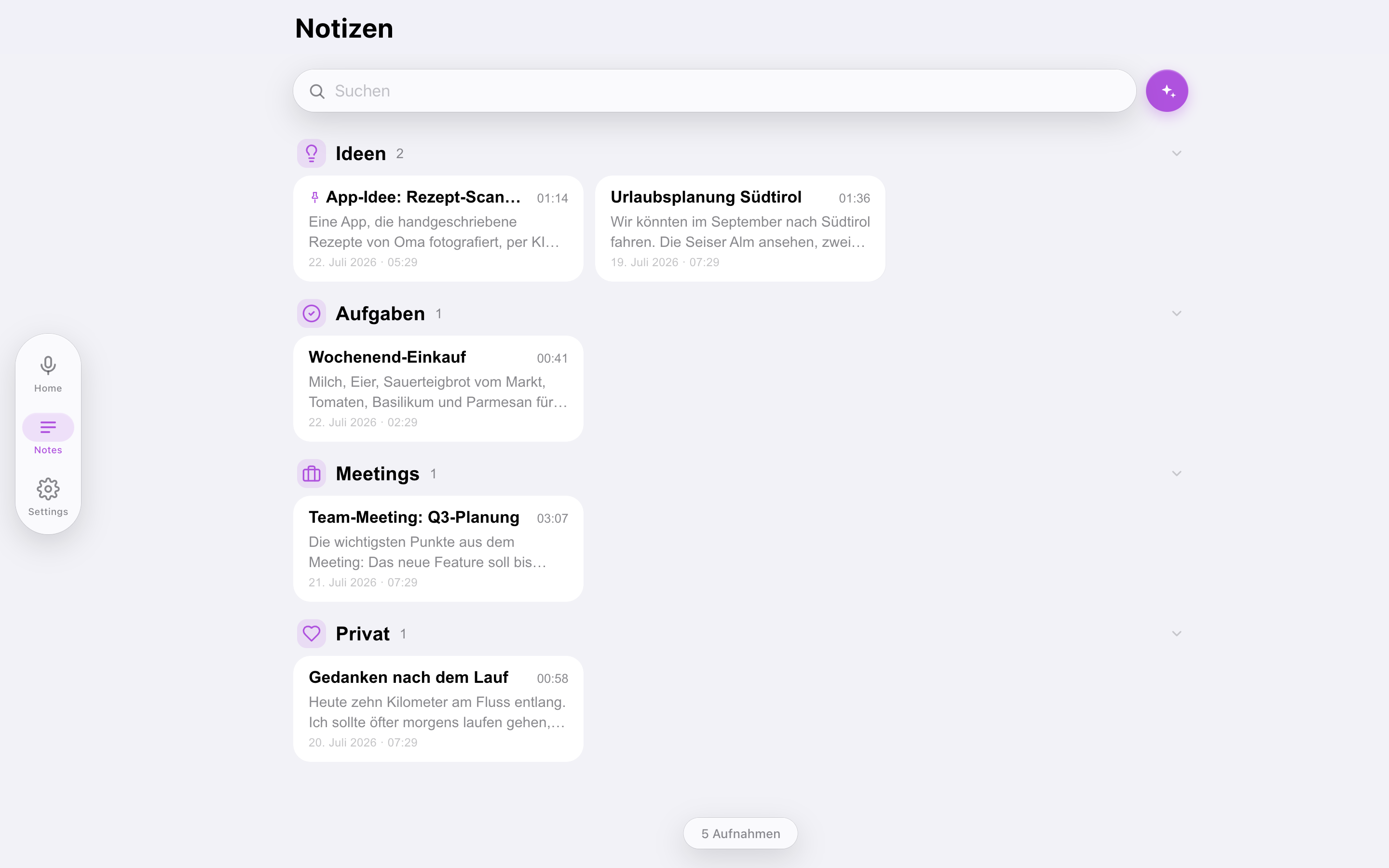1389x868 pixels.
Task: Select the Notes tab in sidebar
Action: [x=48, y=434]
